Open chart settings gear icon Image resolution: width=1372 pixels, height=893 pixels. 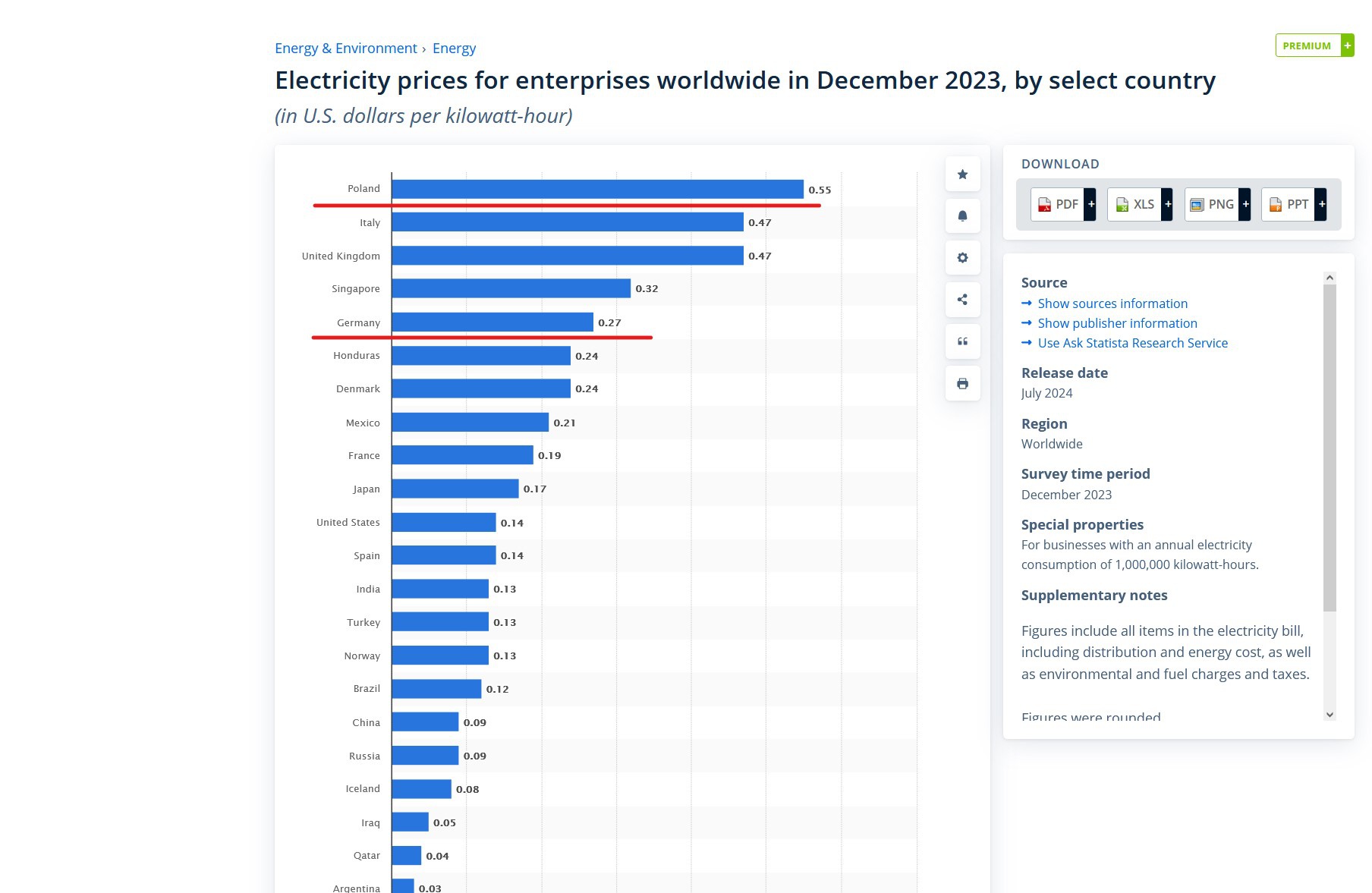point(962,258)
